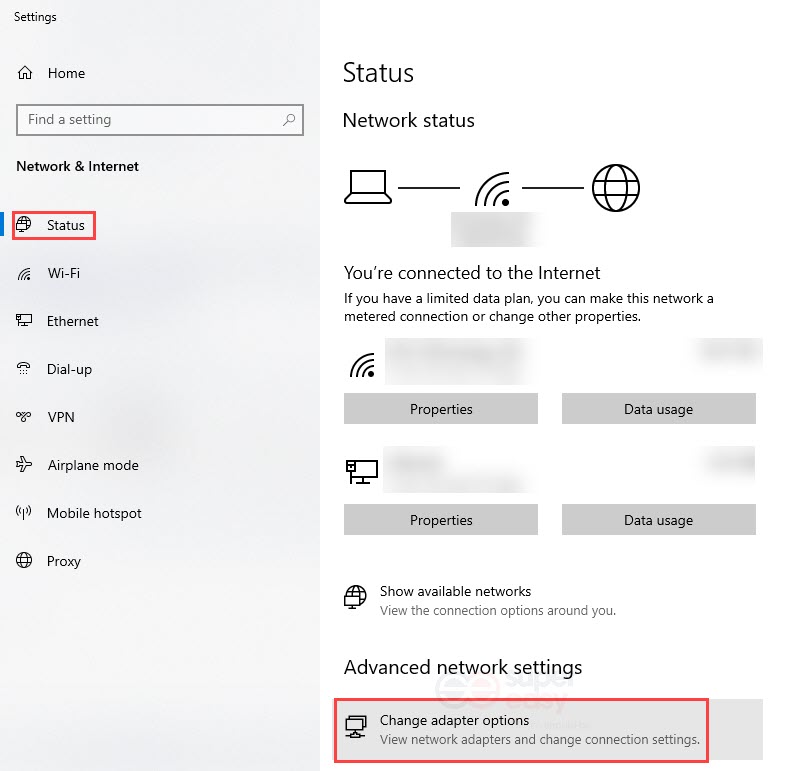This screenshot has width=790, height=771.
Task: Click the Ethernet monitor icon
Action: tap(25, 321)
